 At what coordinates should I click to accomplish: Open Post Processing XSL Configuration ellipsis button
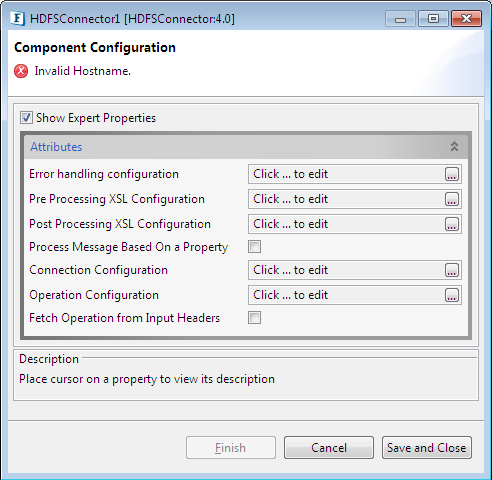452,224
